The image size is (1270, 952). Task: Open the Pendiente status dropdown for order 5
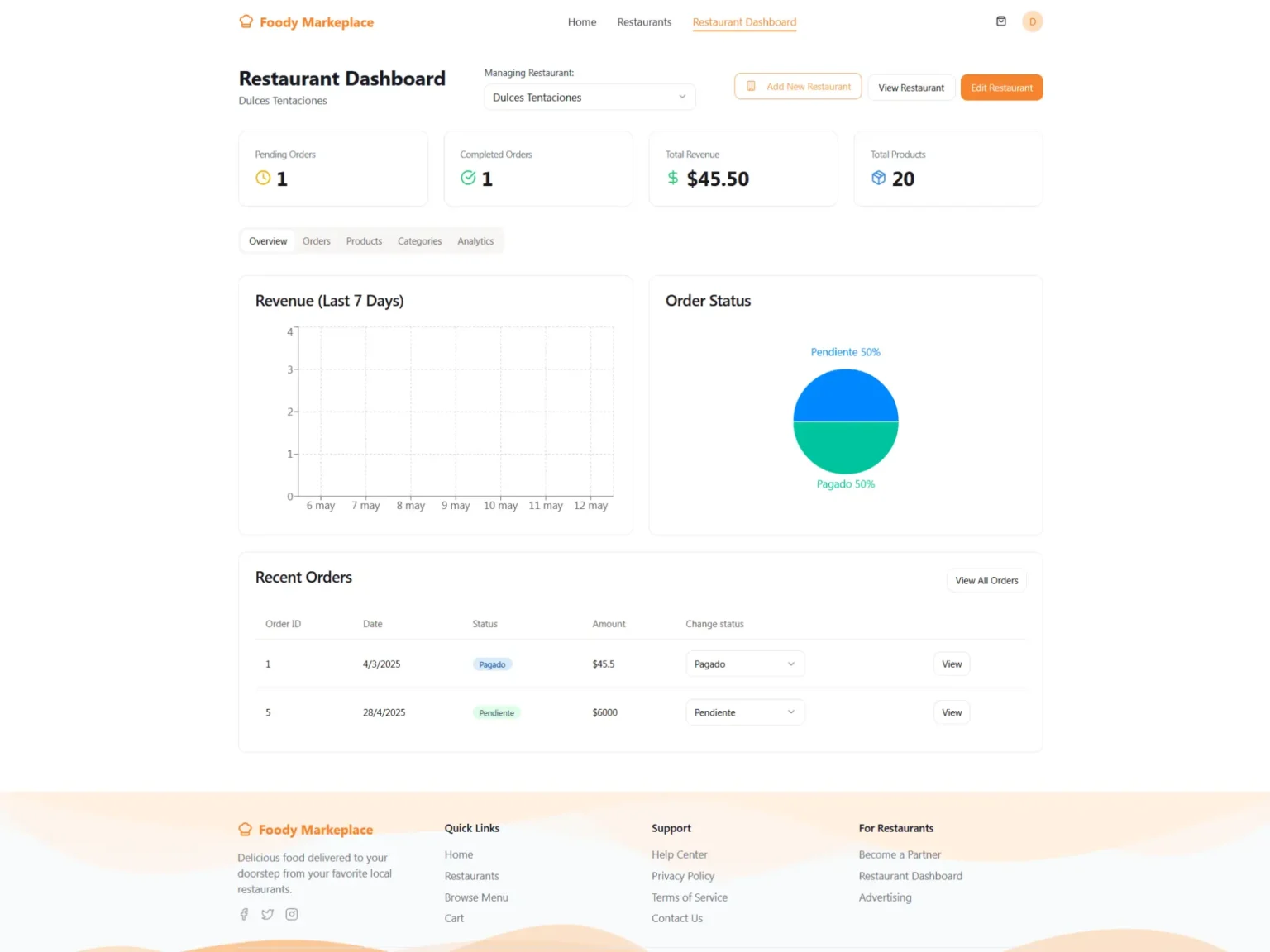744,712
